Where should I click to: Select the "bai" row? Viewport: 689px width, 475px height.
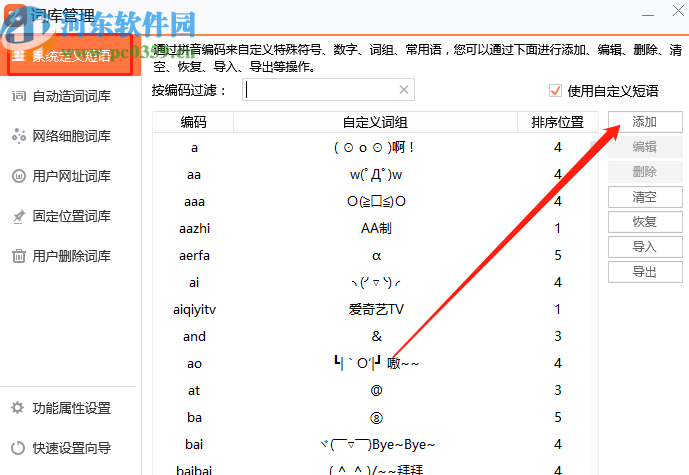372,444
